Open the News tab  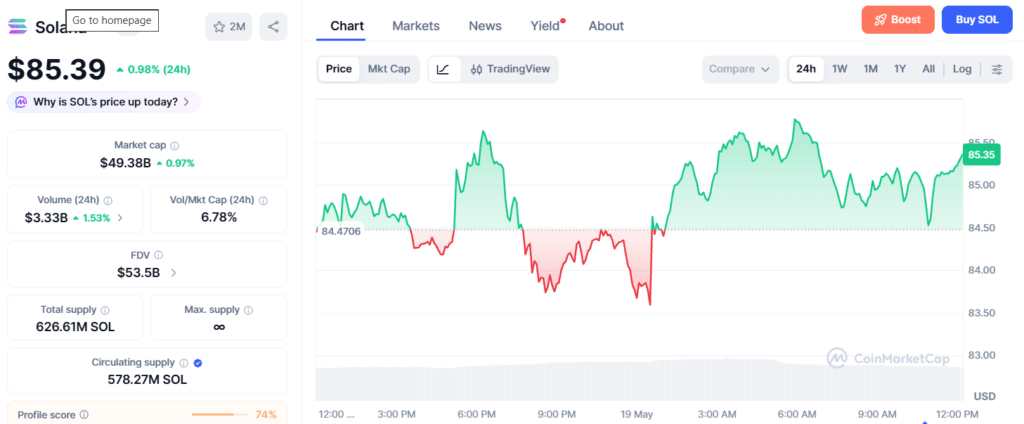485,26
